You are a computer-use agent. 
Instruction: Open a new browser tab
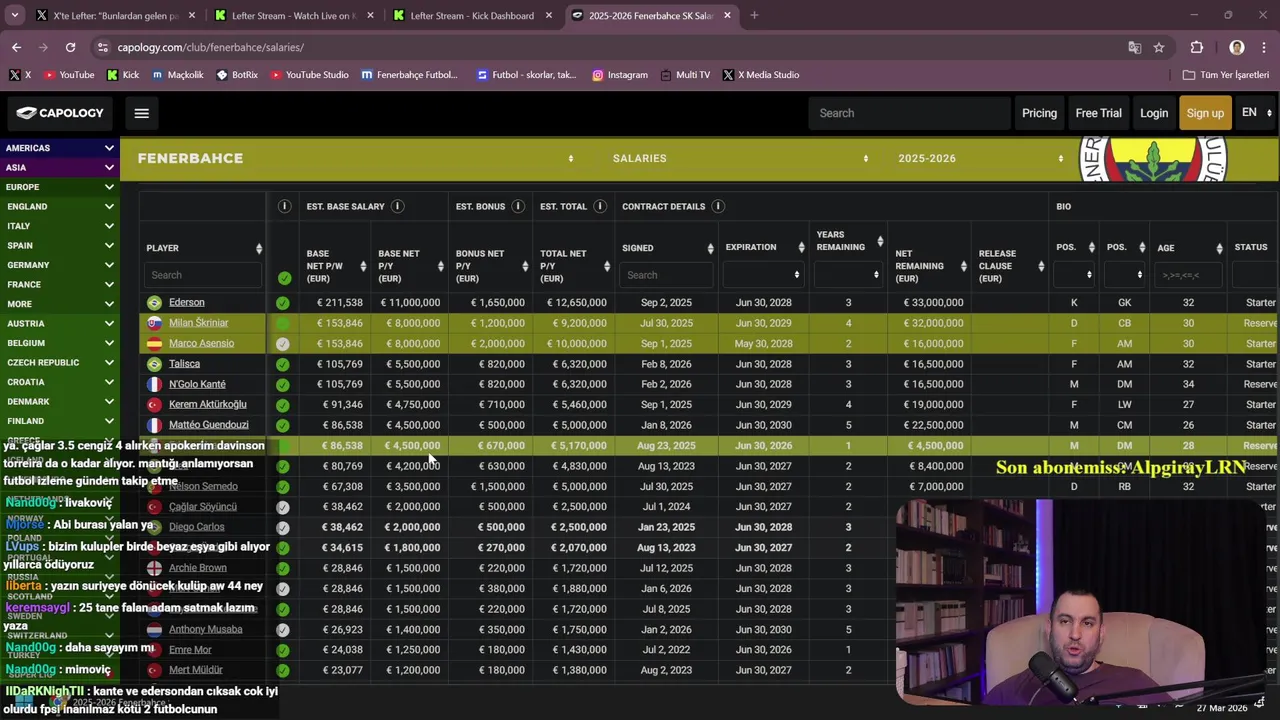coord(754,15)
